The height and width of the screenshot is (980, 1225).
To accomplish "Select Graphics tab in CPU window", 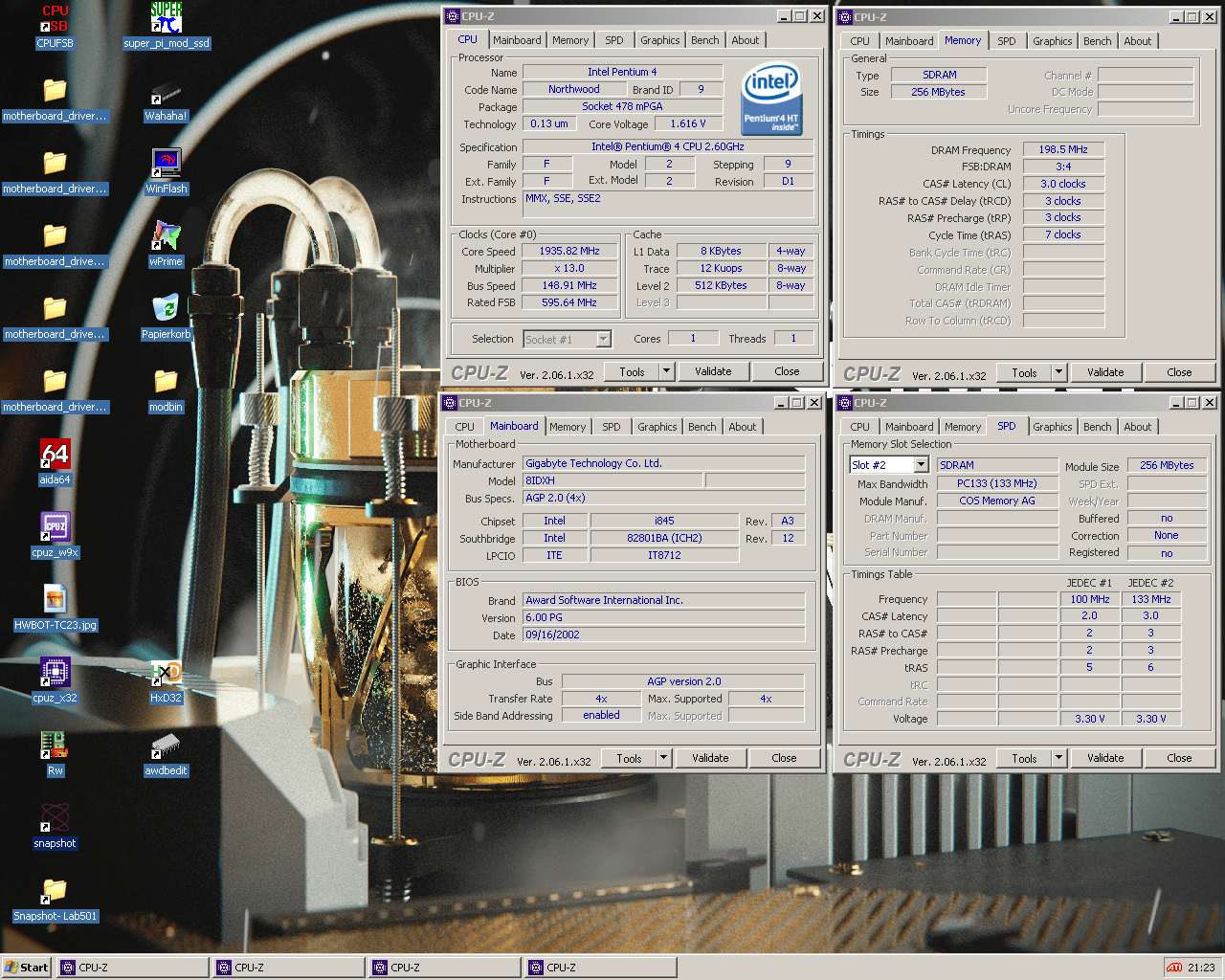I will coord(660,40).
